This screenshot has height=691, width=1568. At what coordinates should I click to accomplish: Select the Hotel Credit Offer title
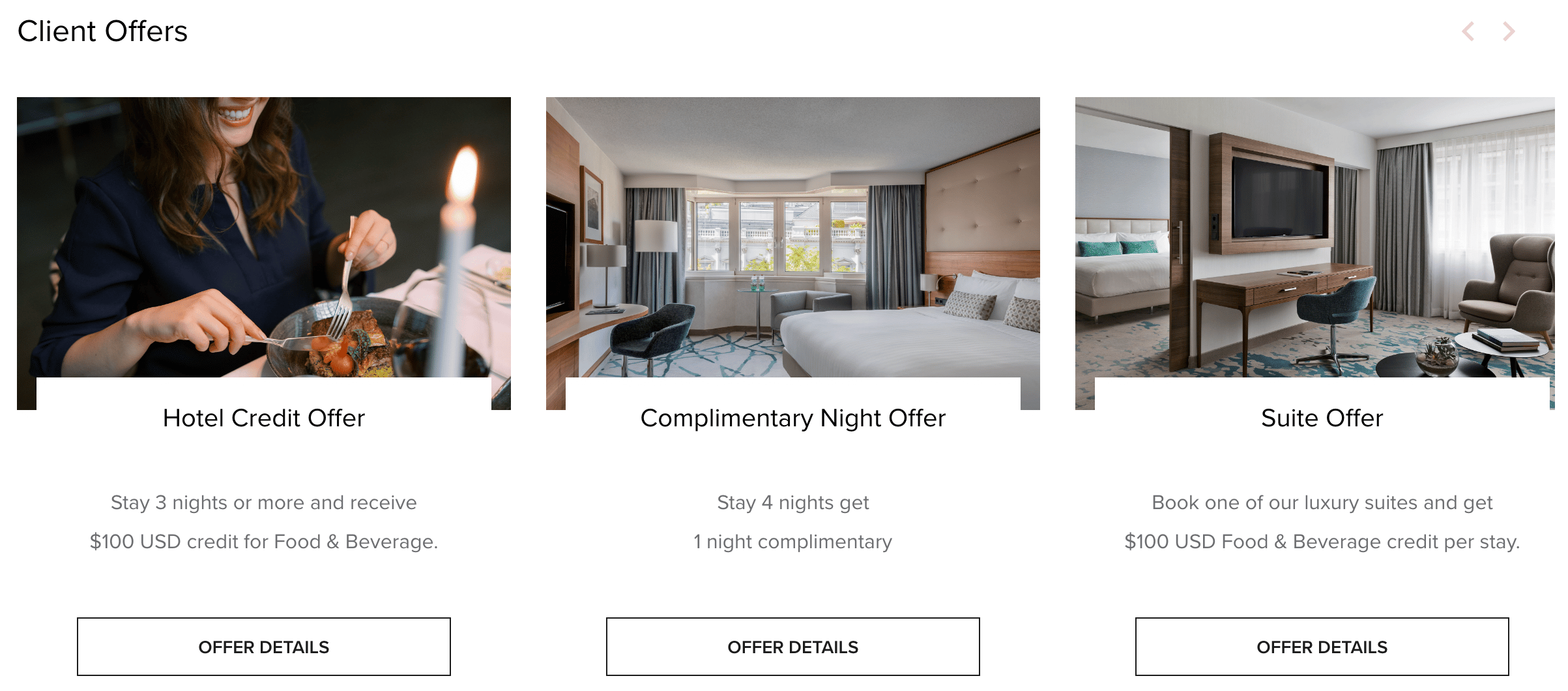click(x=264, y=418)
